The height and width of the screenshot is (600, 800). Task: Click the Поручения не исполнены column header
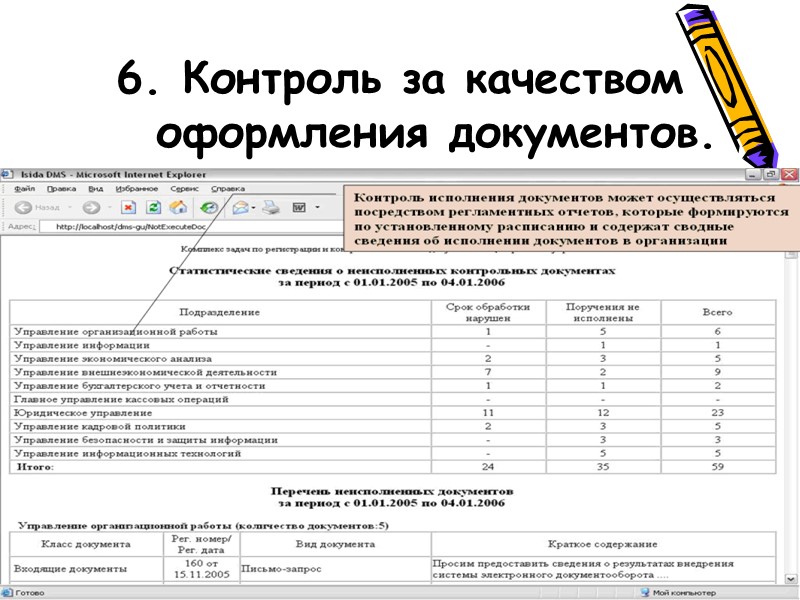(603, 312)
